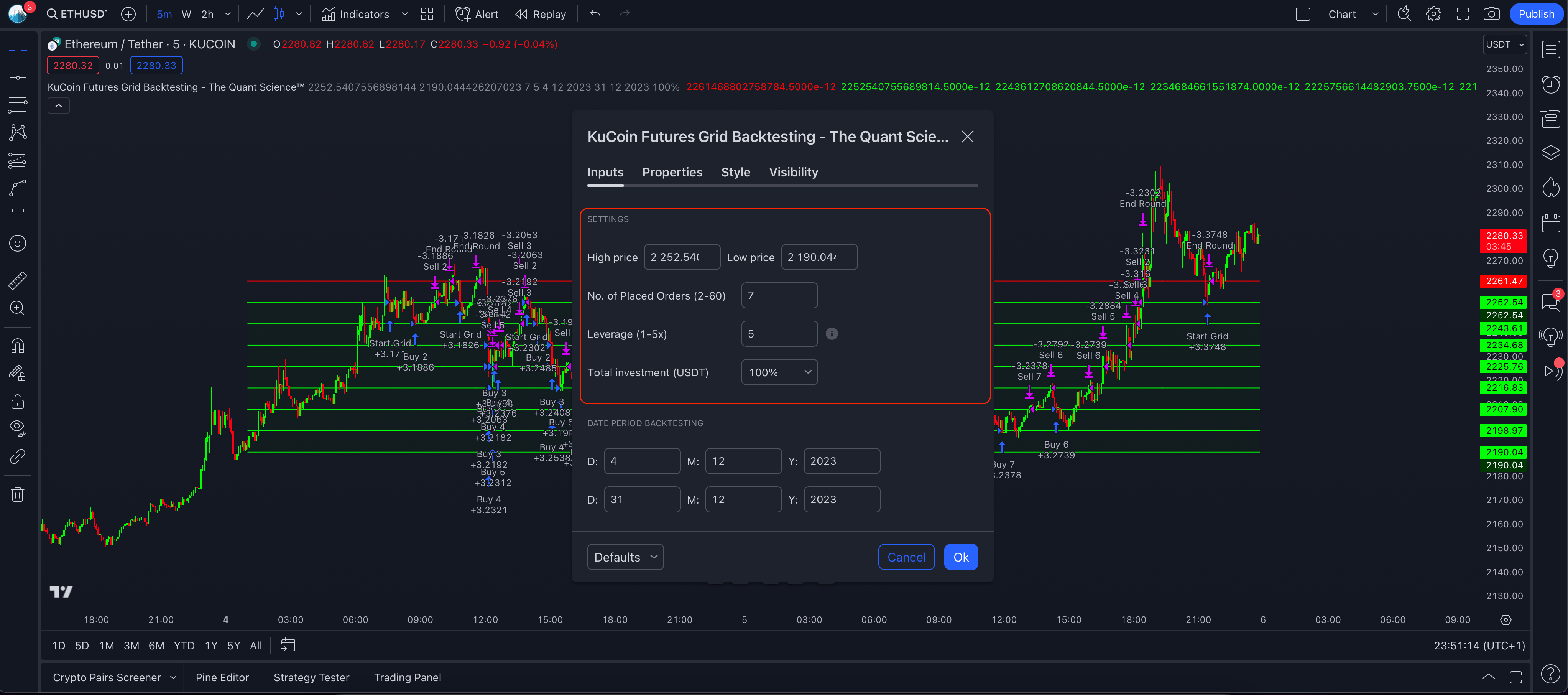Take a chart snapshot with camera icon
This screenshot has height=695, width=1568.
click(1491, 14)
